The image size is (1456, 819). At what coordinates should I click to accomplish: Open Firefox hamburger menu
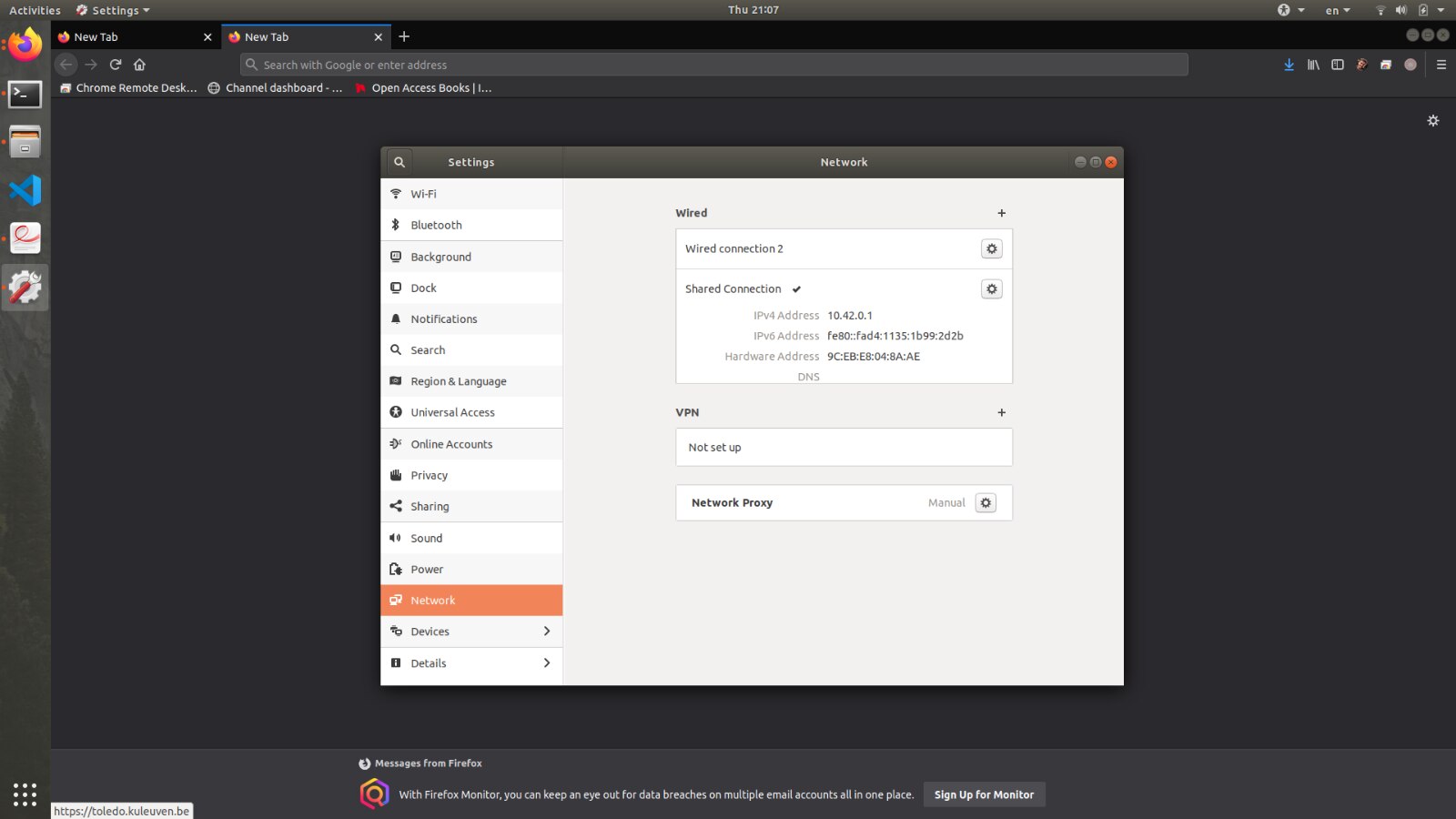point(1441,65)
